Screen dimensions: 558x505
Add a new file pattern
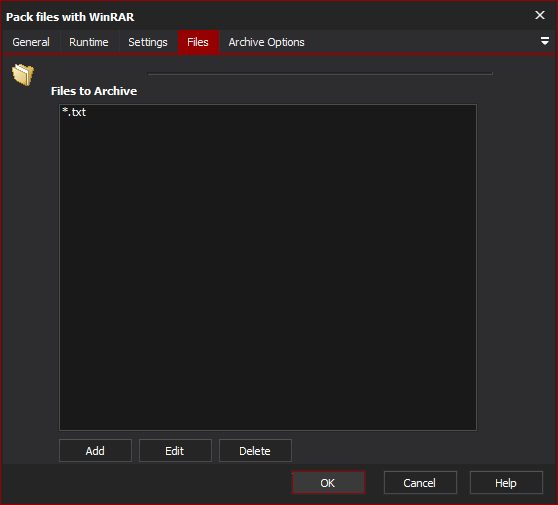point(95,451)
